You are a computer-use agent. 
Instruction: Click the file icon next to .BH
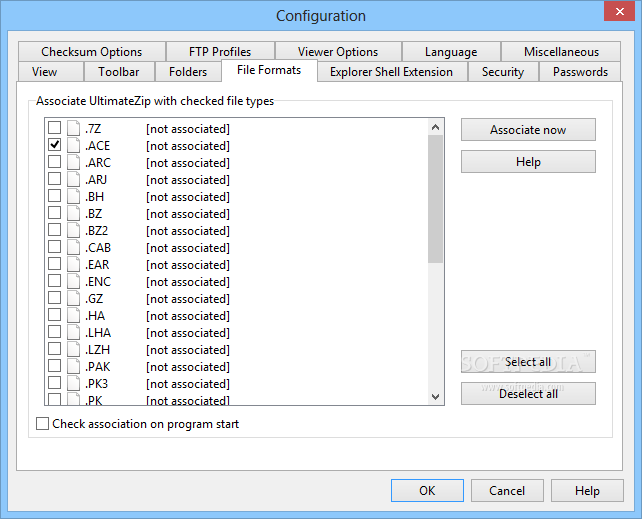73,196
